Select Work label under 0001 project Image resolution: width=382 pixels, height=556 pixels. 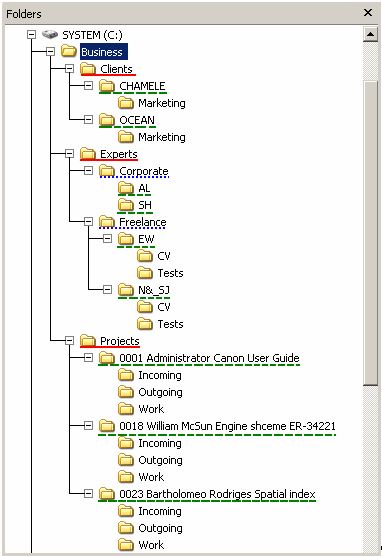(x=151, y=409)
